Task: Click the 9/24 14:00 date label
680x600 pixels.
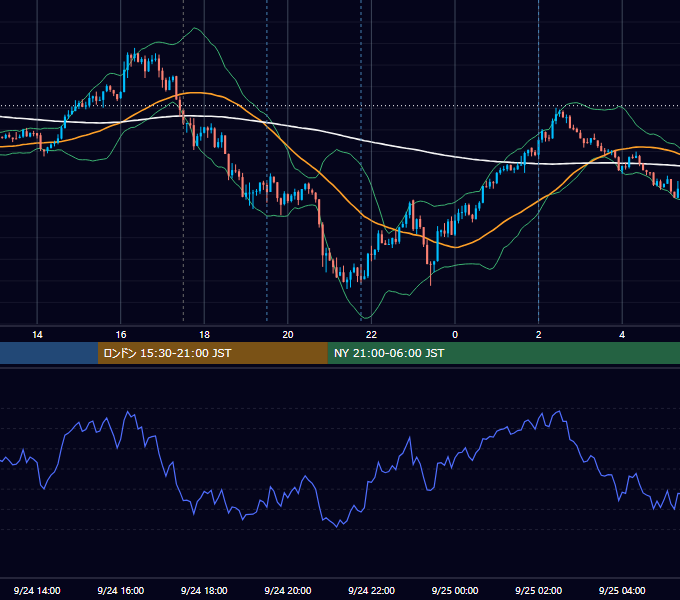Action: click(x=37, y=590)
